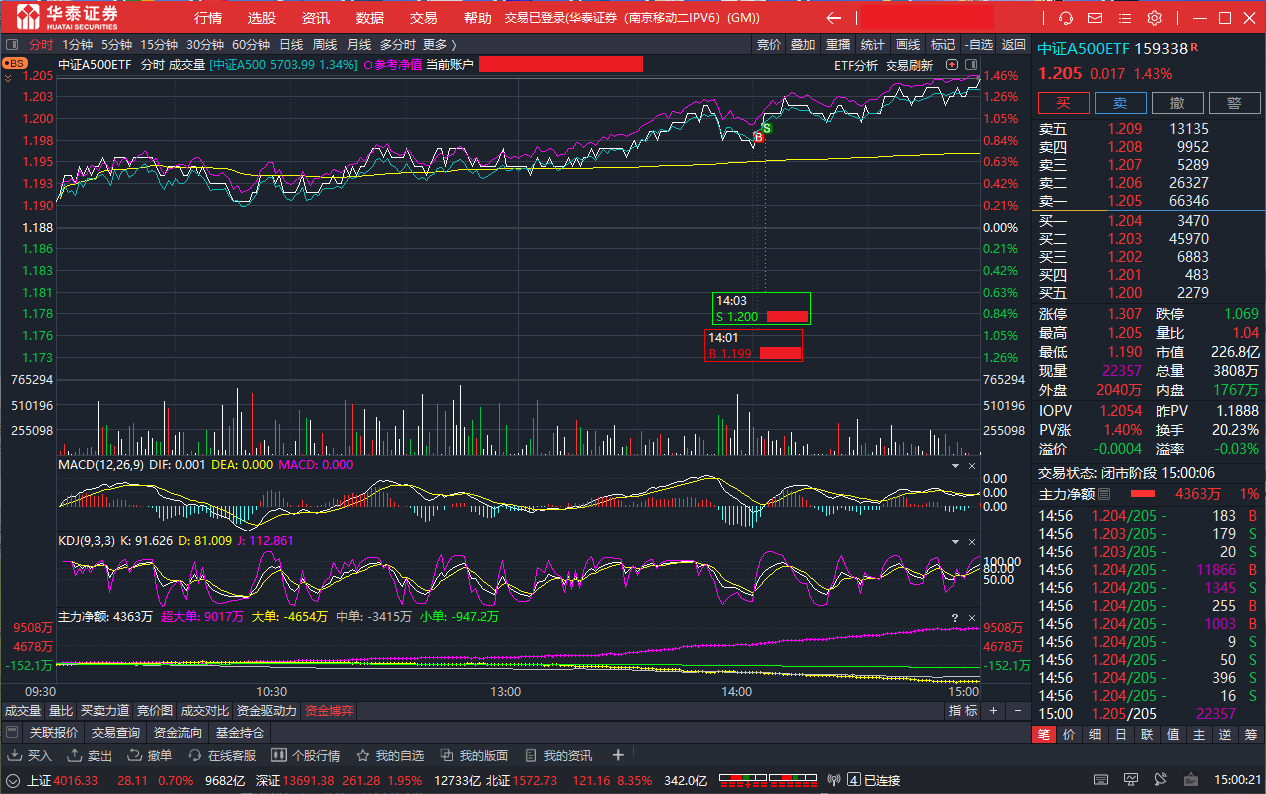Click the back arrow in title bar
The height and width of the screenshot is (794, 1266).
(833, 18)
